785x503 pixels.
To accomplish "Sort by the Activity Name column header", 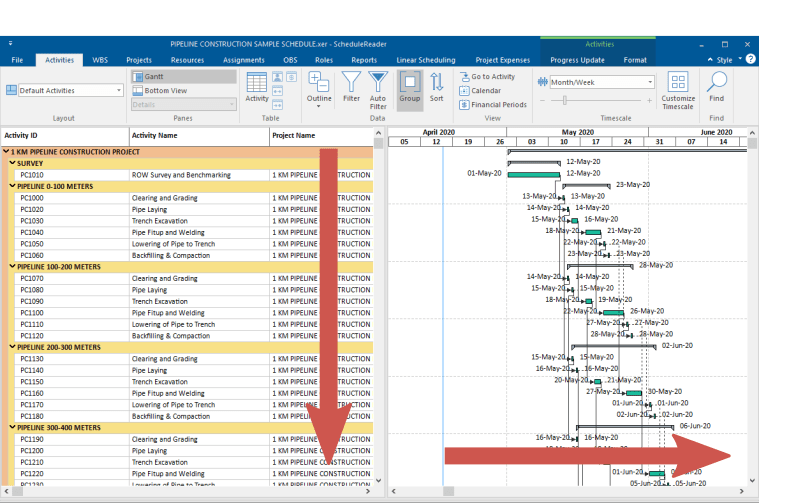I will click(x=199, y=136).
